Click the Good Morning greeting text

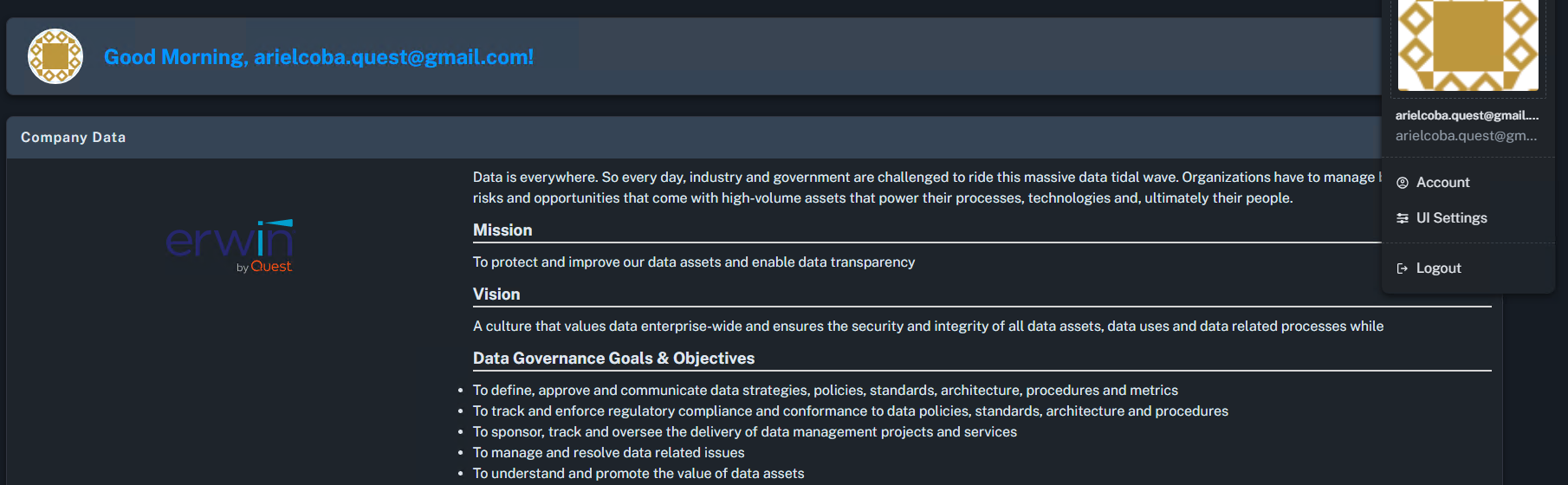point(319,57)
